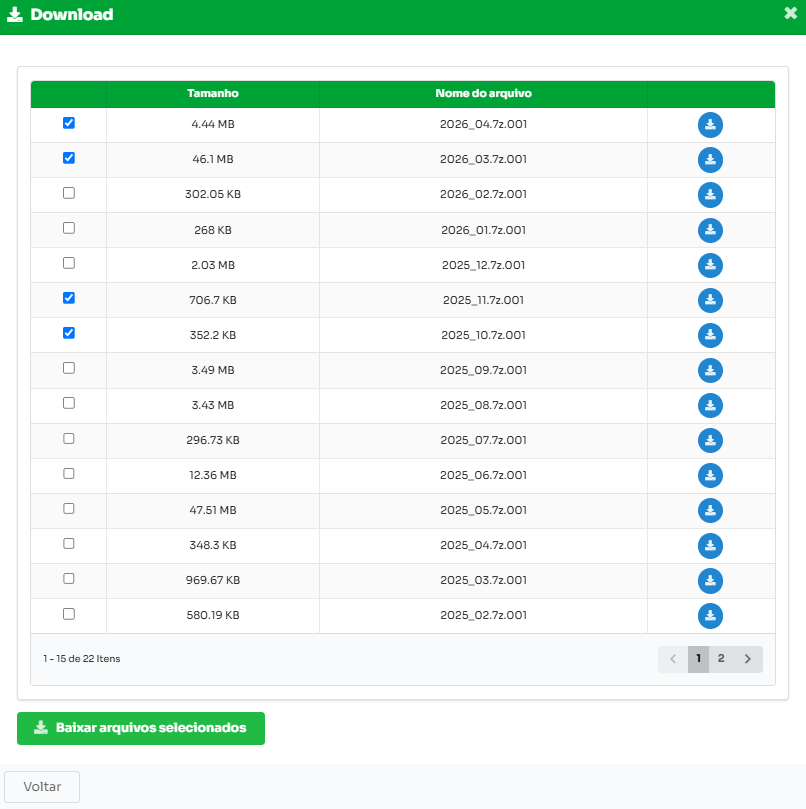Check the 2026_01.7z.001 checkbox
The width and height of the screenshot is (806, 809).
coord(69,228)
